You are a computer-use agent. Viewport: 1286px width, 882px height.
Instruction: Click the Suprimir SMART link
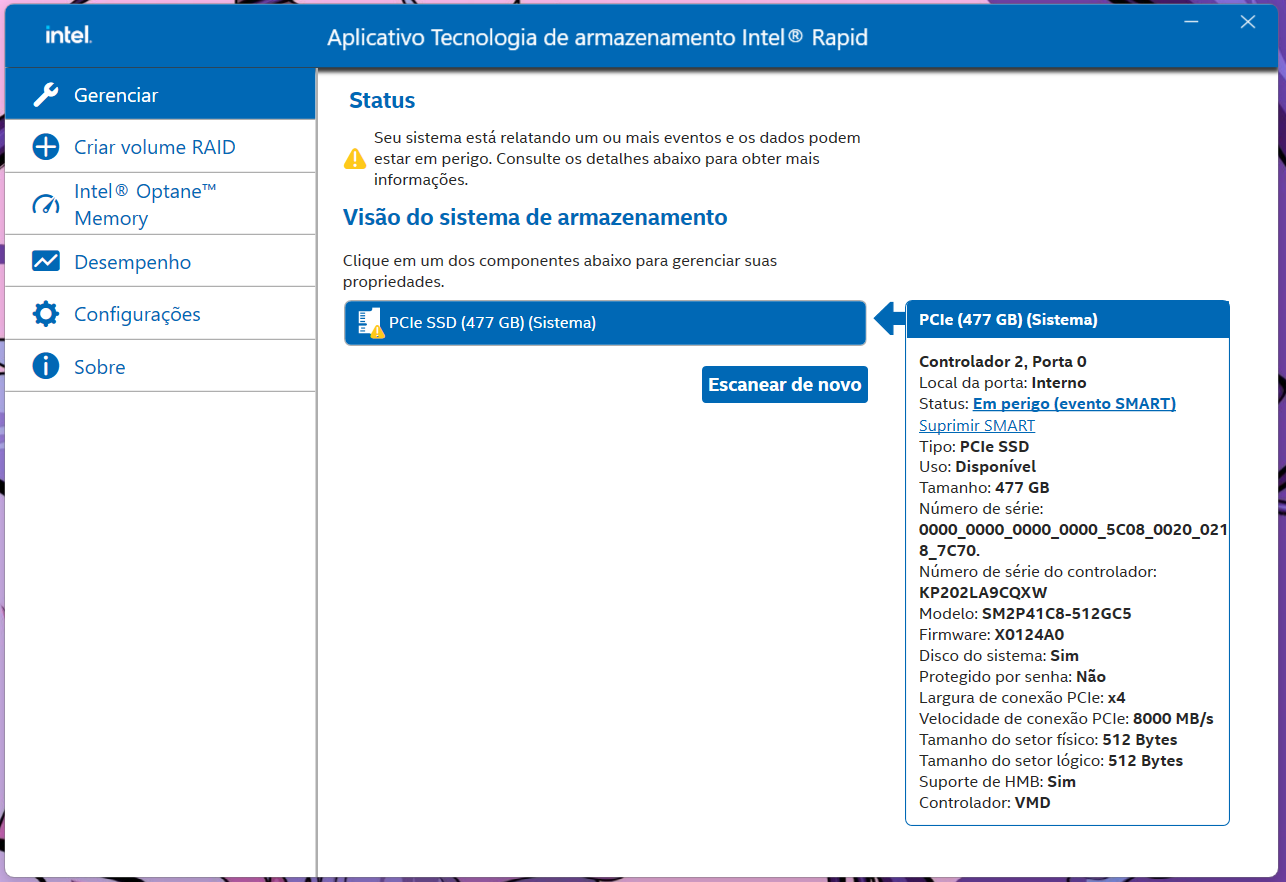(977, 425)
